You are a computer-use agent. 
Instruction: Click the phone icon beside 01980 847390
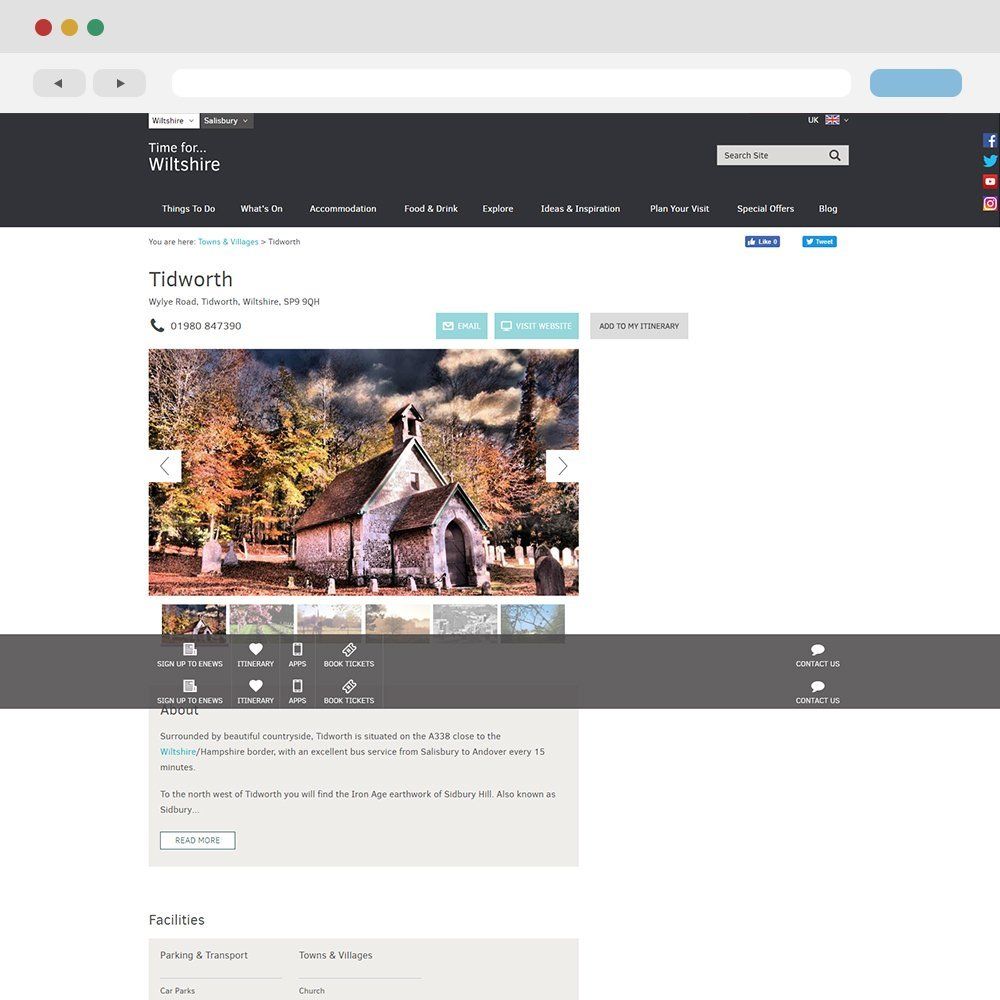(156, 325)
